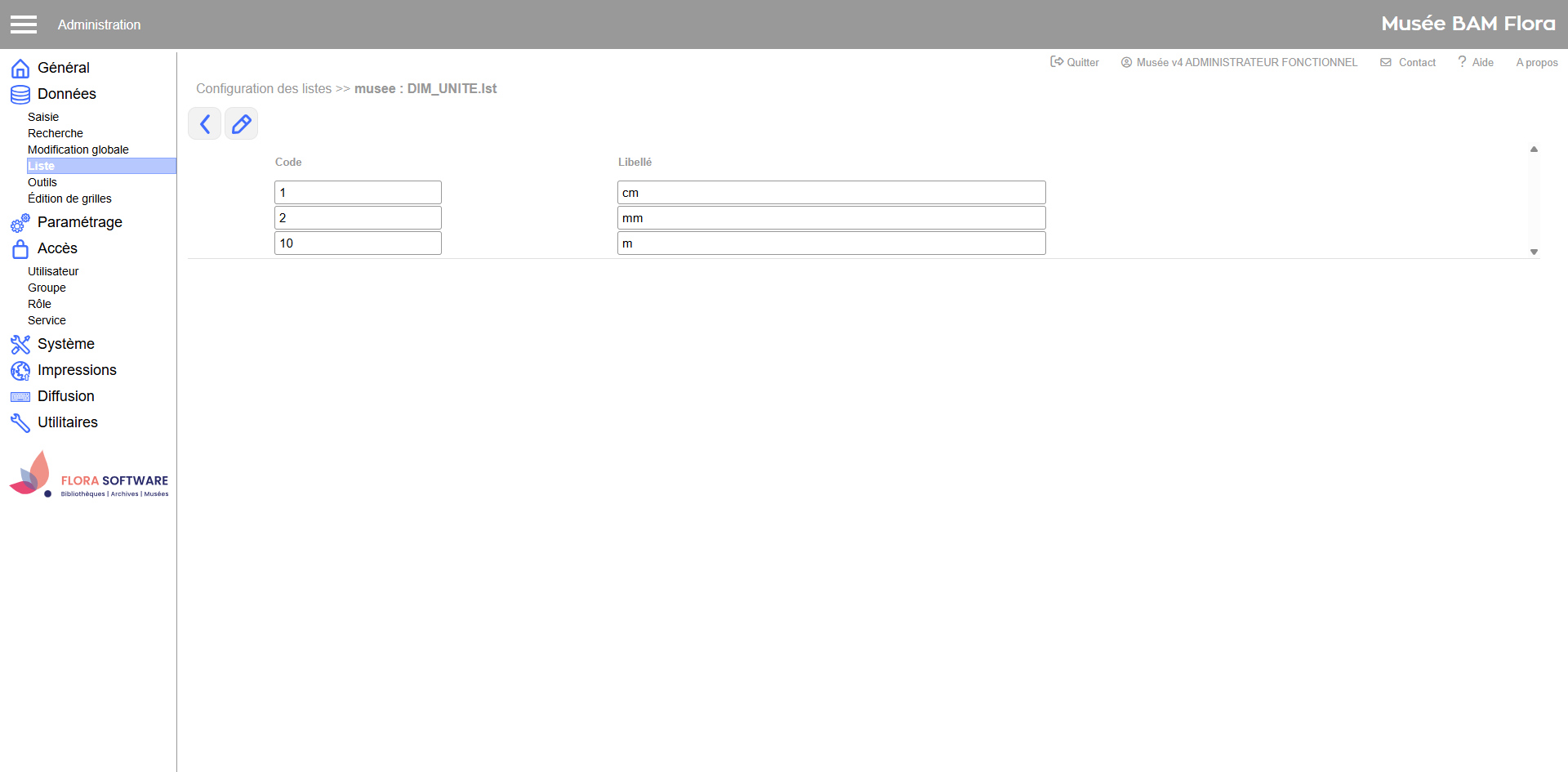Click the Système tools icon
1568x772 pixels.
pyautogui.click(x=20, y=345)
